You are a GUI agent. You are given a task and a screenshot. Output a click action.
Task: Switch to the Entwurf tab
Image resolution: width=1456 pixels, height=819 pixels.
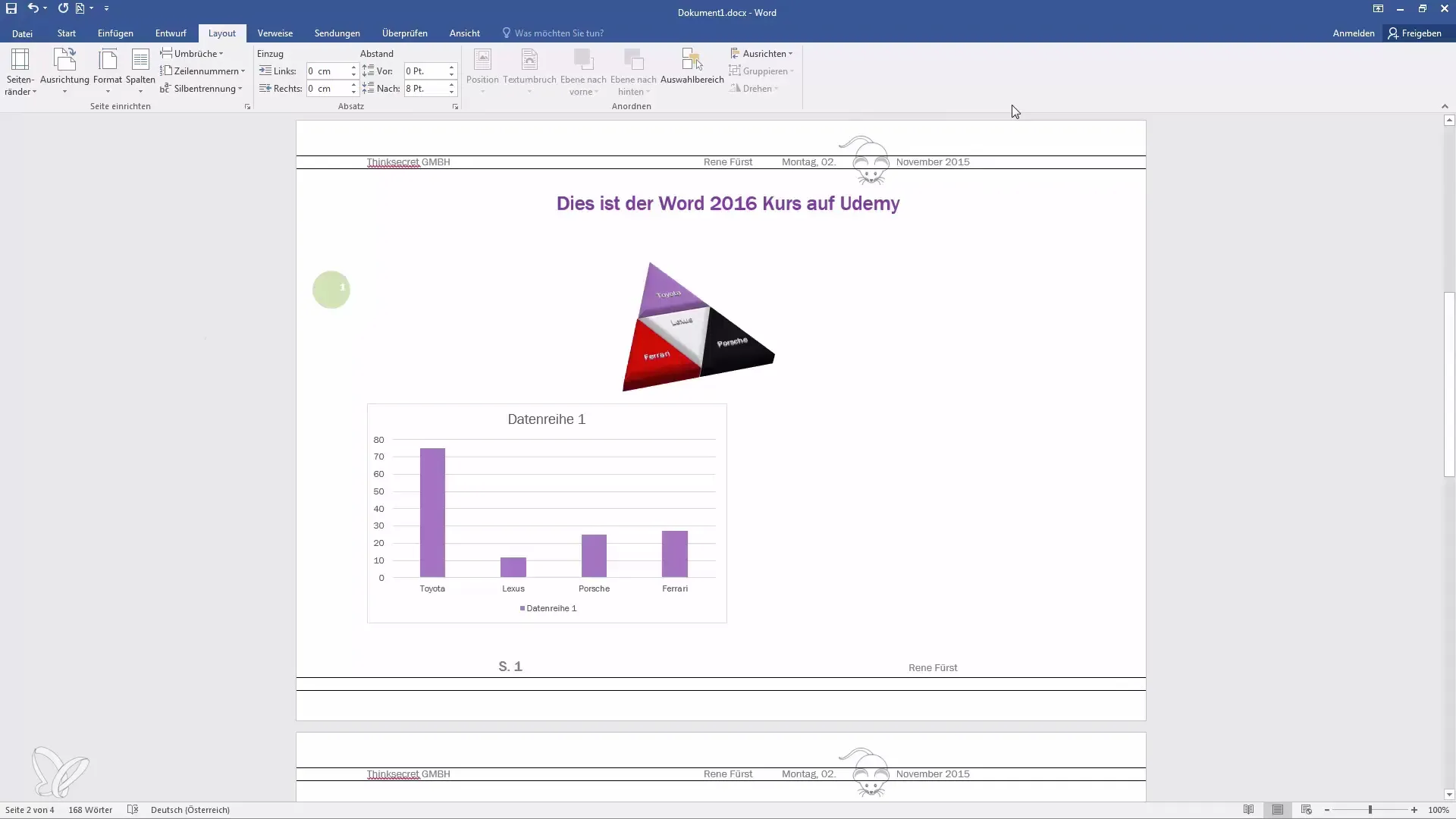[171, 33]
